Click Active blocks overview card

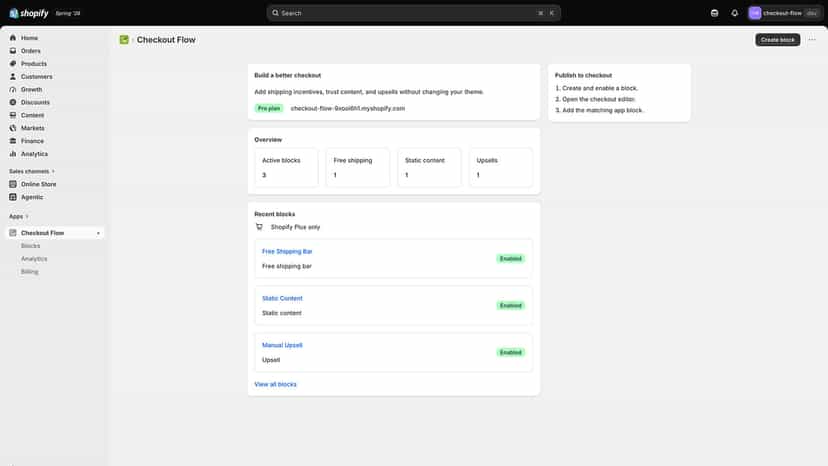286,167
